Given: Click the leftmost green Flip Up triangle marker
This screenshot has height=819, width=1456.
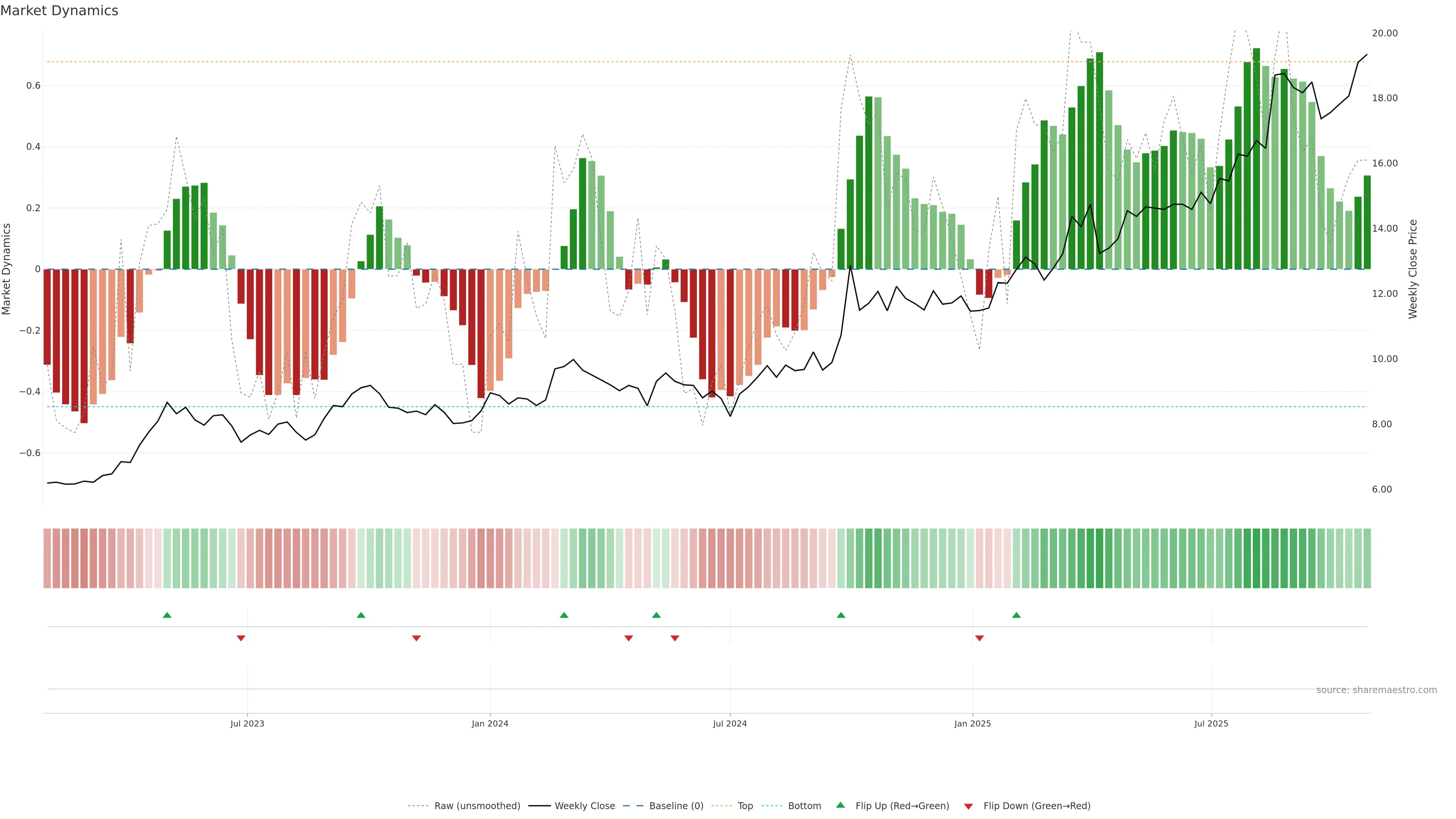Looking at the screenshot, I should tap(167, 615).
